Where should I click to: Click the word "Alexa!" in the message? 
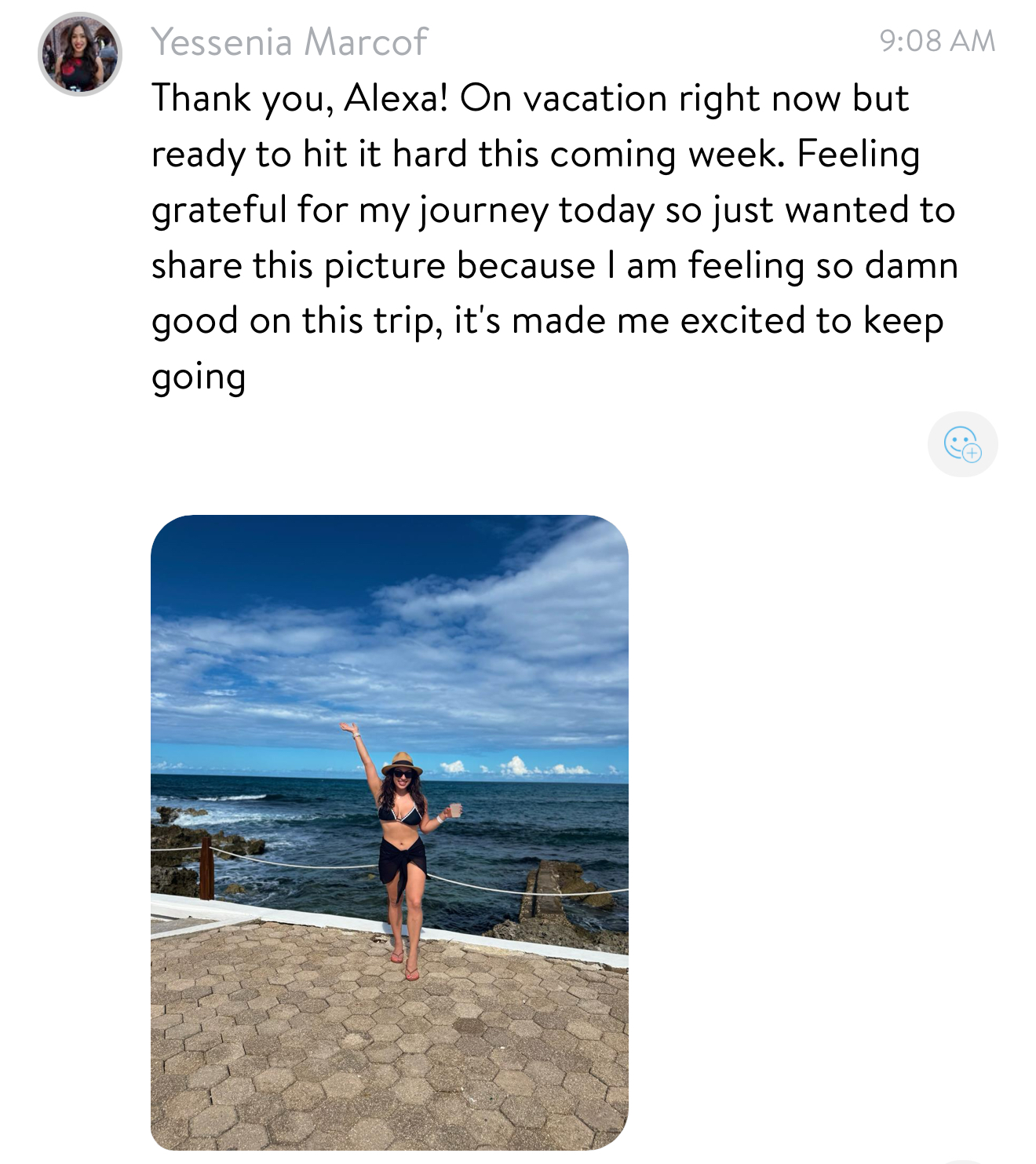[396, 98]
